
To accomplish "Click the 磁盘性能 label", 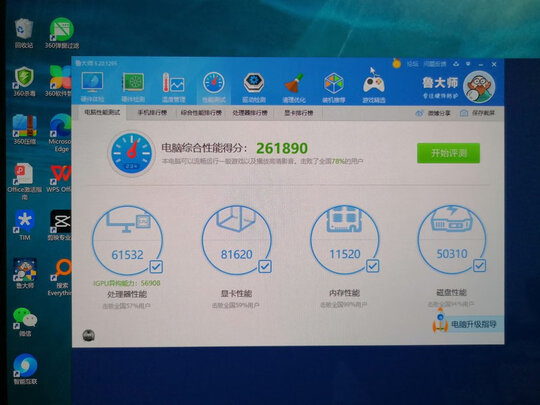I will tap(451, 292).
